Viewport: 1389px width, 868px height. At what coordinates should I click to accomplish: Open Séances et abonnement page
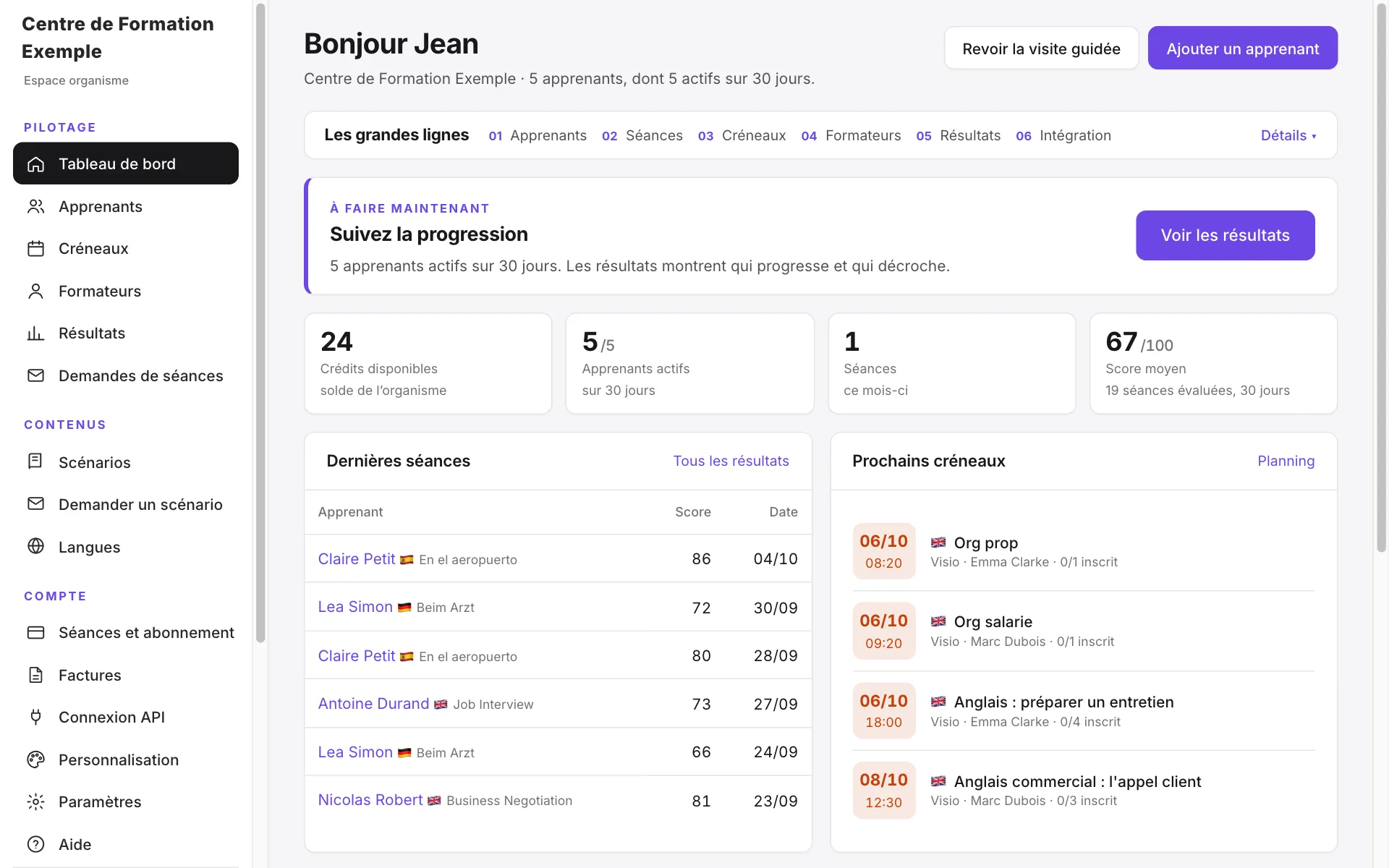pos(126,632)
